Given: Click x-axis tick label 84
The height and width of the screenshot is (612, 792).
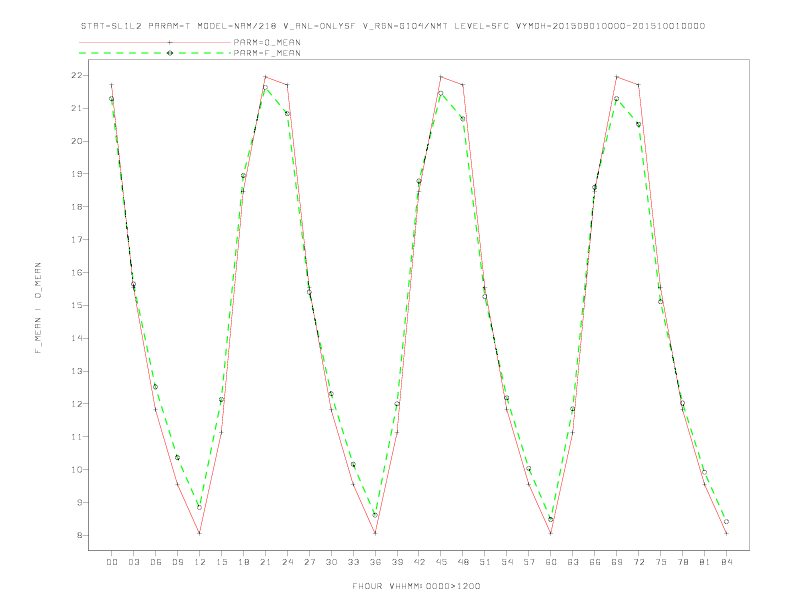Looking at the screenshot, I should (726, 562).
